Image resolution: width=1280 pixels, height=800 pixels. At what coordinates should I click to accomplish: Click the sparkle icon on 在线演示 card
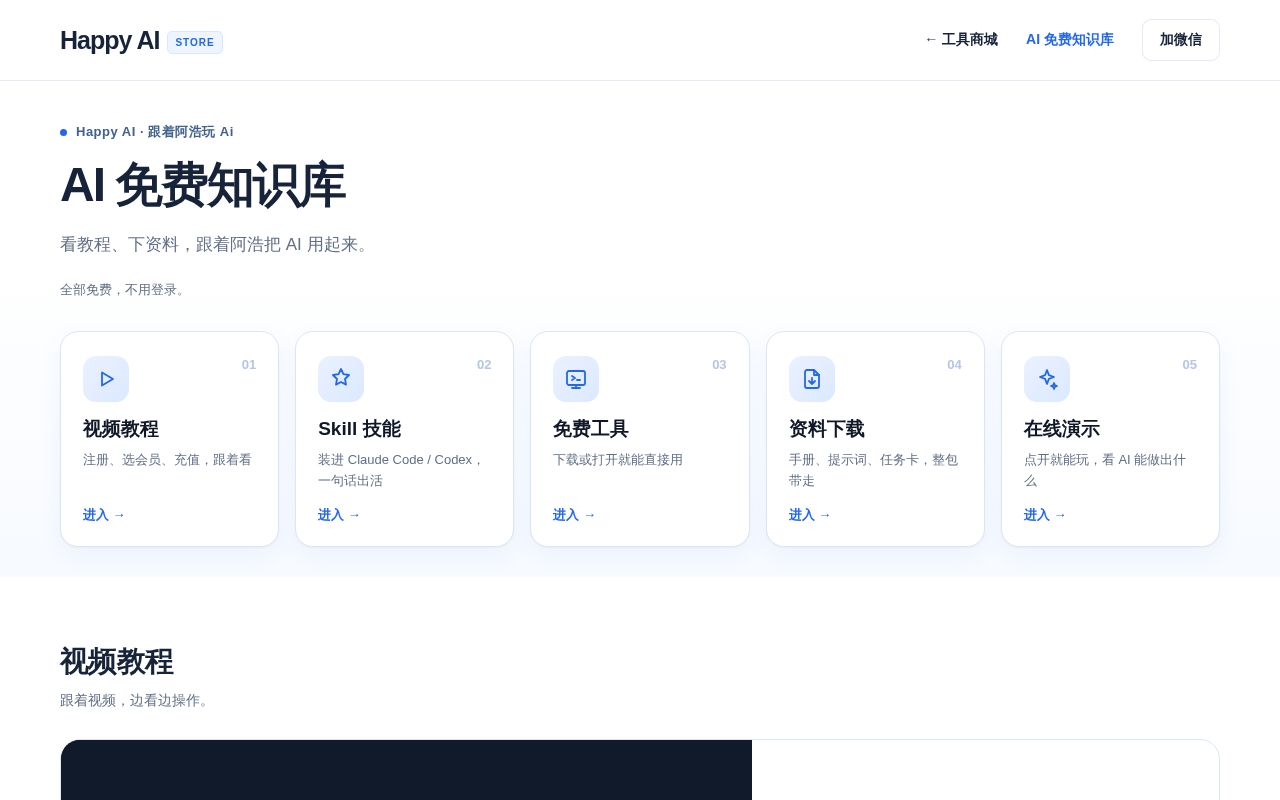pos(1047,379)
